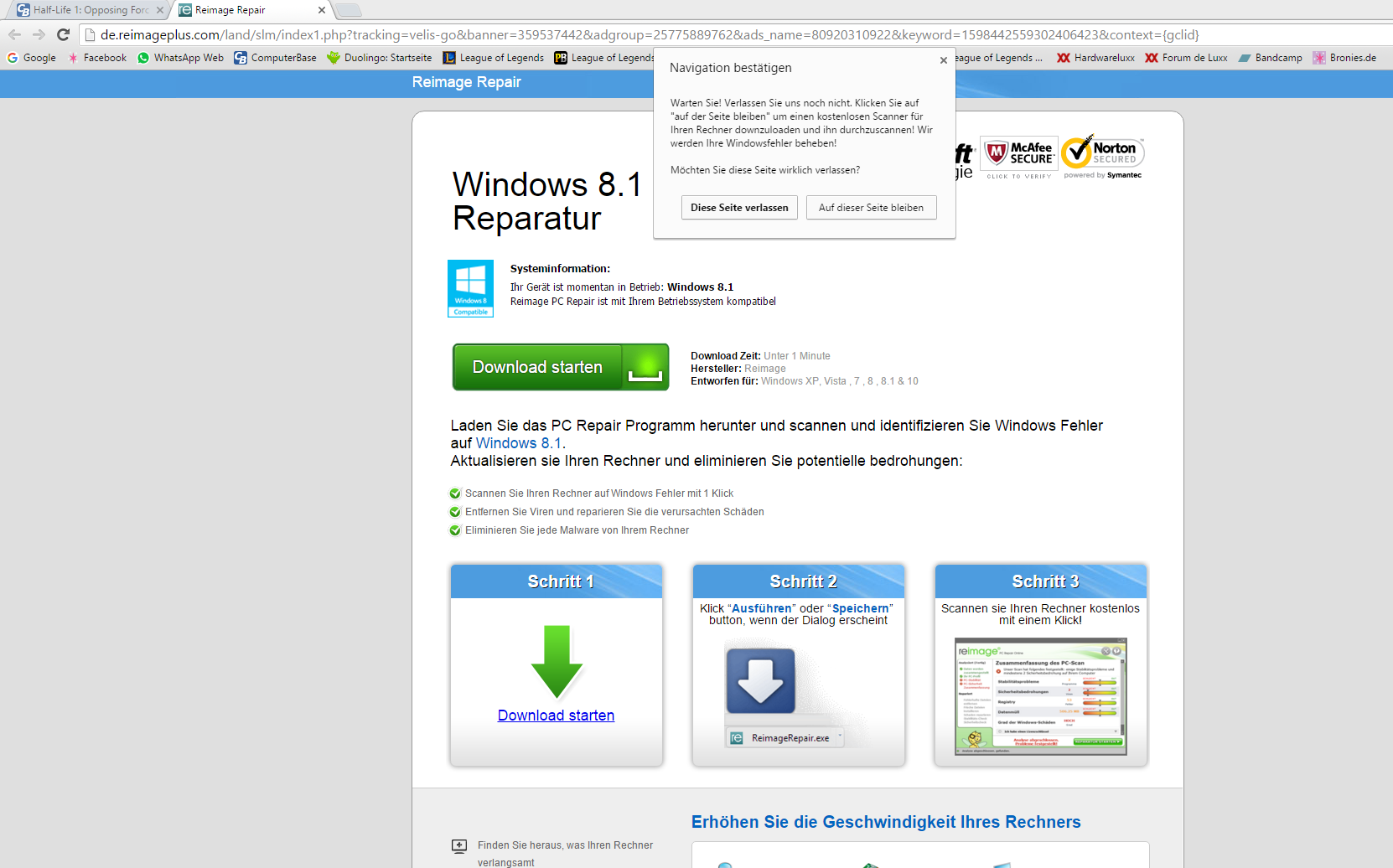Open the Facebook bookmark
Viewport: 1393px width, 868px height.
click(x=96, y=58)
